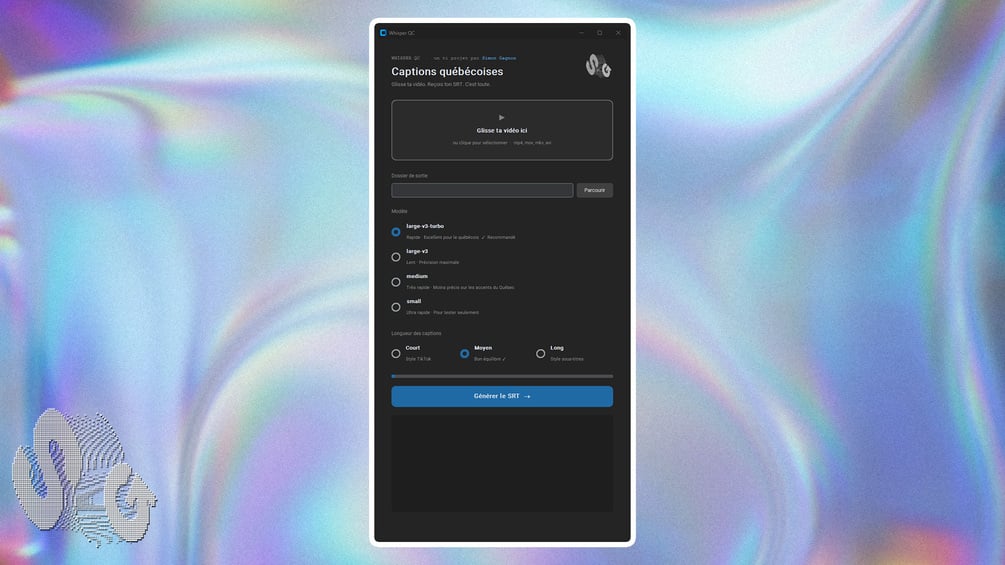Screen dimensions: 1005x565
Task: Click the Glisse ta vidéo ici text
Action: (502, 131)
